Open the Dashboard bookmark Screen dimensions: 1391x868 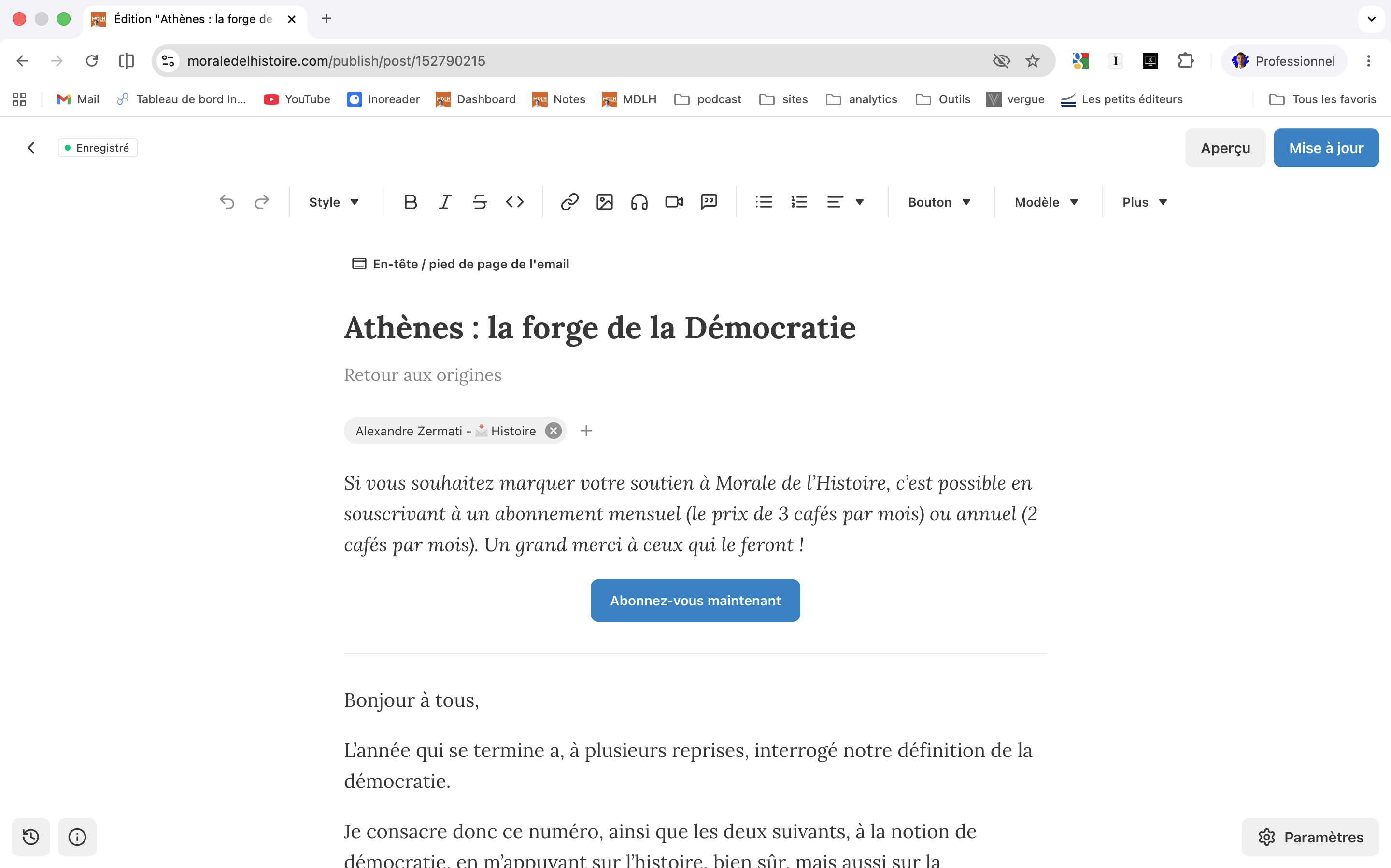click(476, 99)
